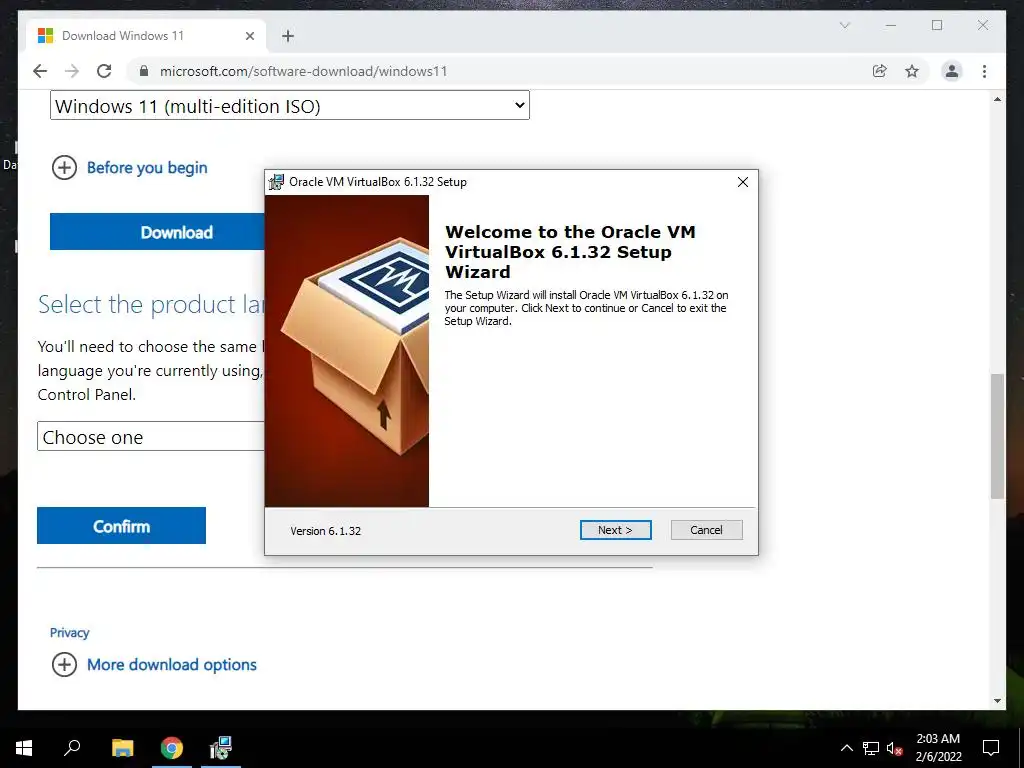Image resolution: width=1024 pixels, height=768 pixels.
Task: Open the Privacy link
Action: click(x=69, y=633)
